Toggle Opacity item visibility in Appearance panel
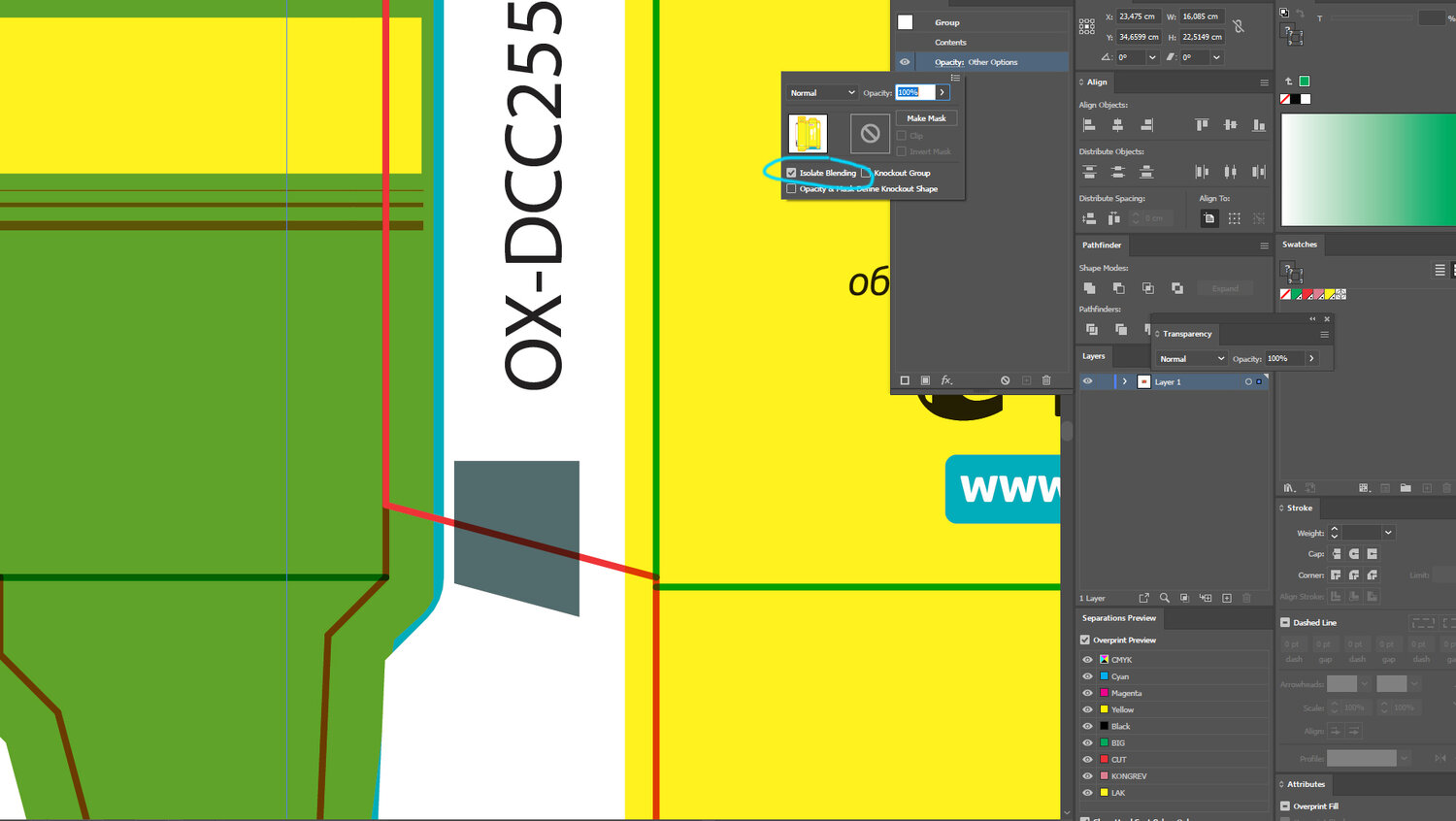1456x821 pixels. tap(905, 62)
